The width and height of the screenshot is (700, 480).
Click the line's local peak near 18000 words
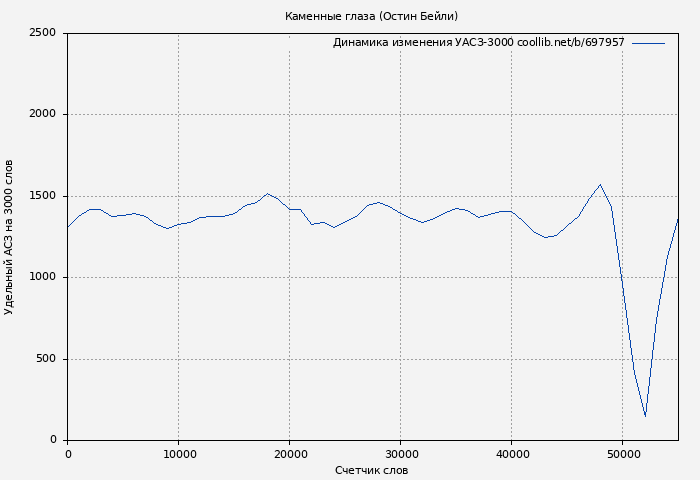click(267, 194)
